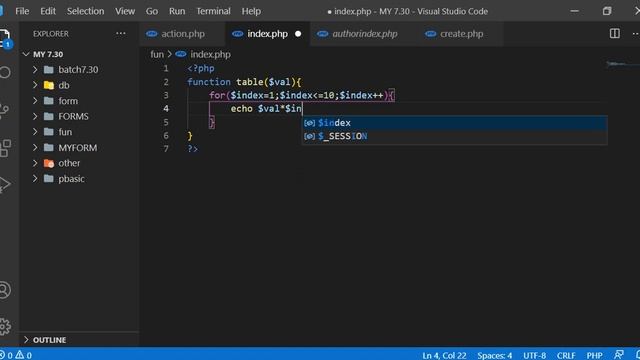This screenshot has width=640, height=360.
Task: Switch to the action.php tab
Action: (x=182, y=33)
